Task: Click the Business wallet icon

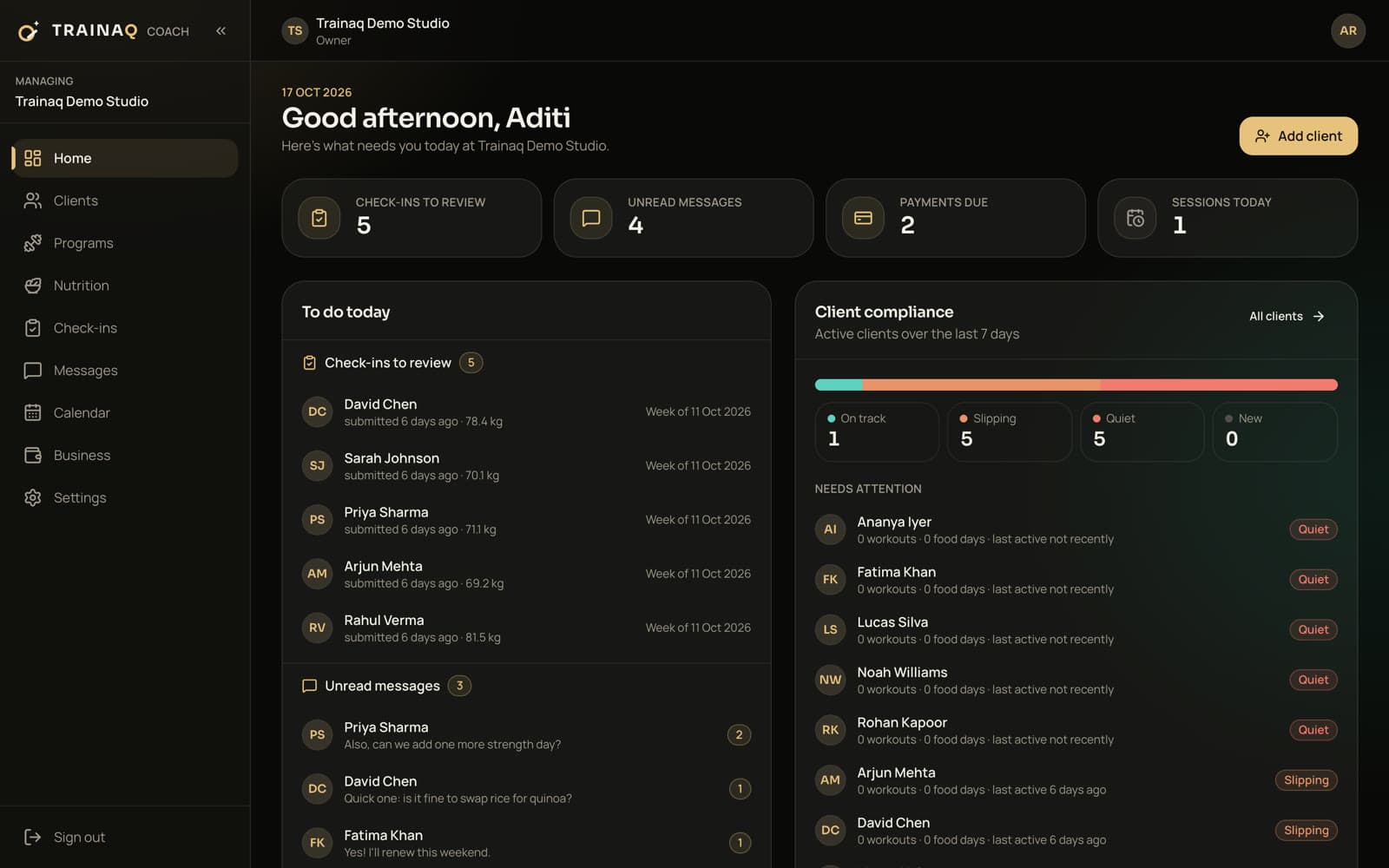Action: point(33,455)
